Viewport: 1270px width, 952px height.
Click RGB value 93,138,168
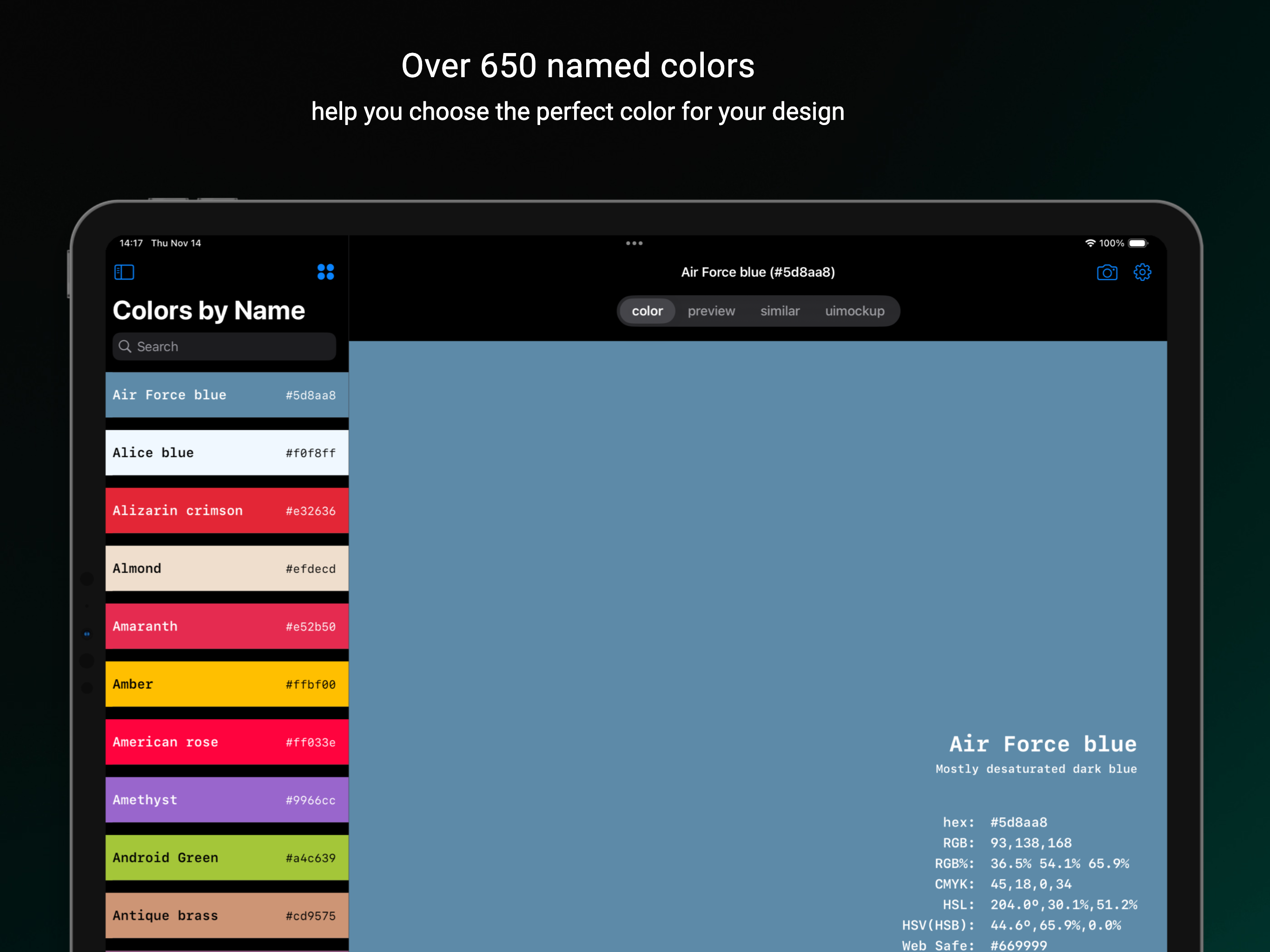1031,843
